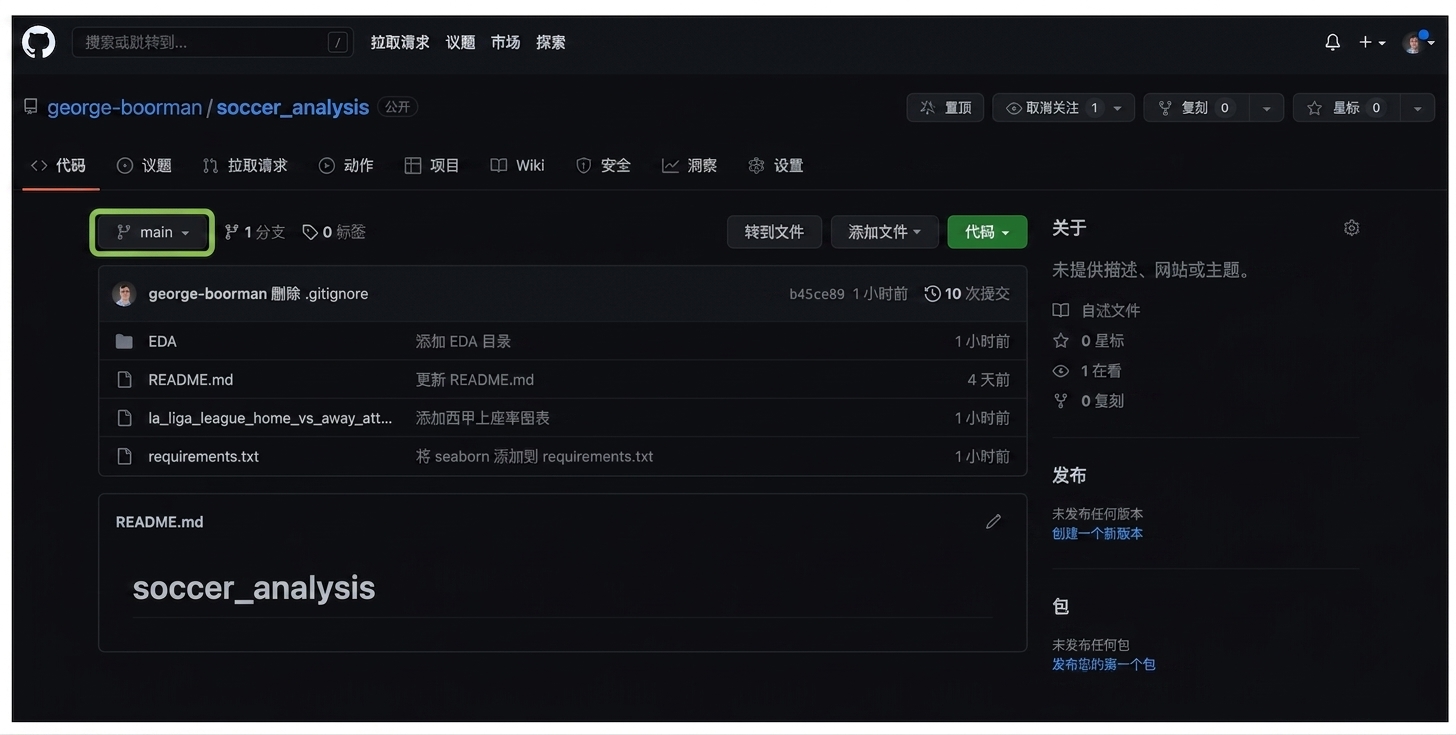The height and width of the screenshot is (735, 1456).
Task: Open the plus create-new menu
Action: [1371, 42]
